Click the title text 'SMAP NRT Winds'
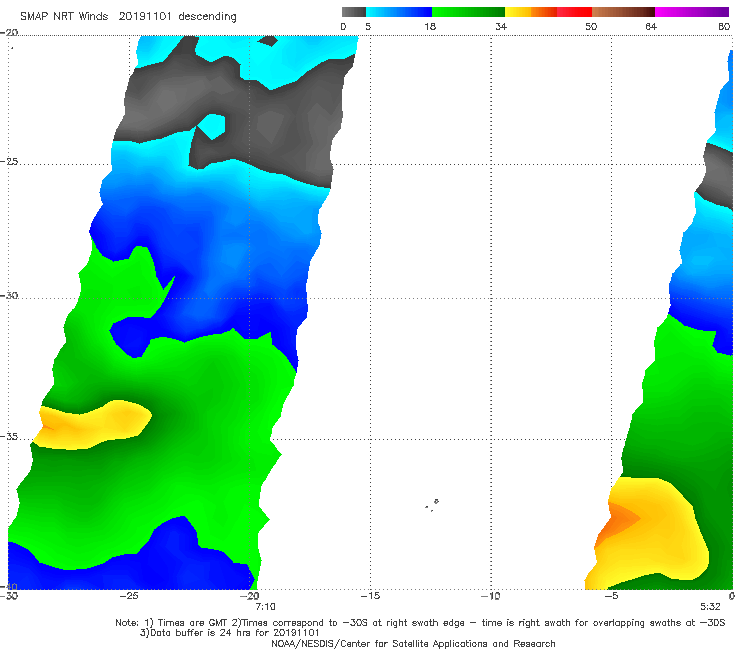Screen dimensions: 740x650 point(64,17)
